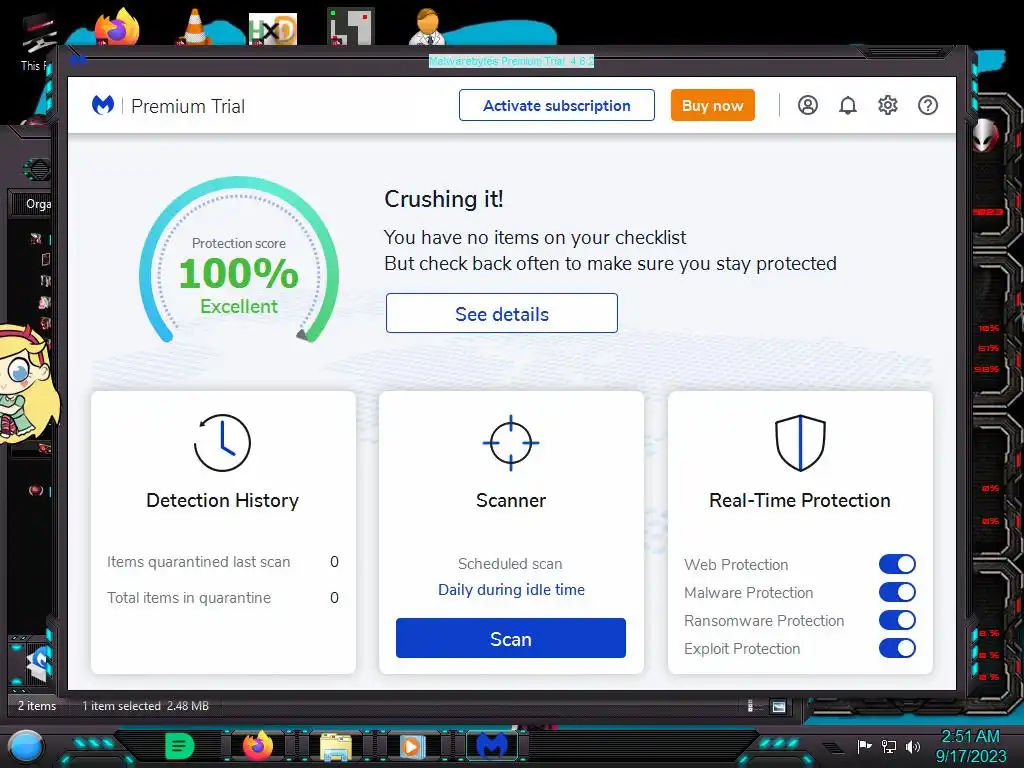This screenshot has width=1024, height=768.
Task: Click the Scanner crosshair icon
Action: [x=511, y=443]
